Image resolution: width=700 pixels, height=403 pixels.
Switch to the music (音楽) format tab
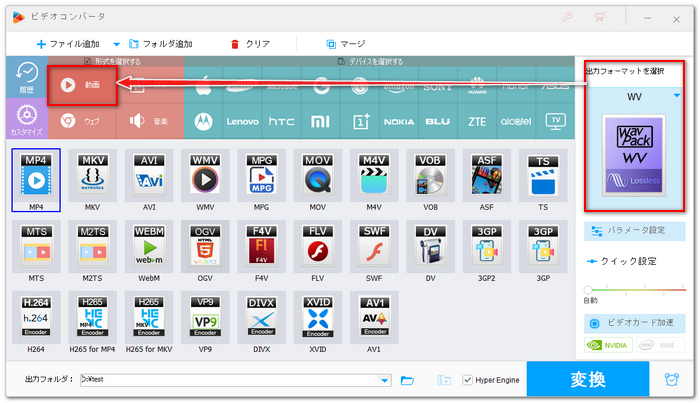(x=150, y=121)
